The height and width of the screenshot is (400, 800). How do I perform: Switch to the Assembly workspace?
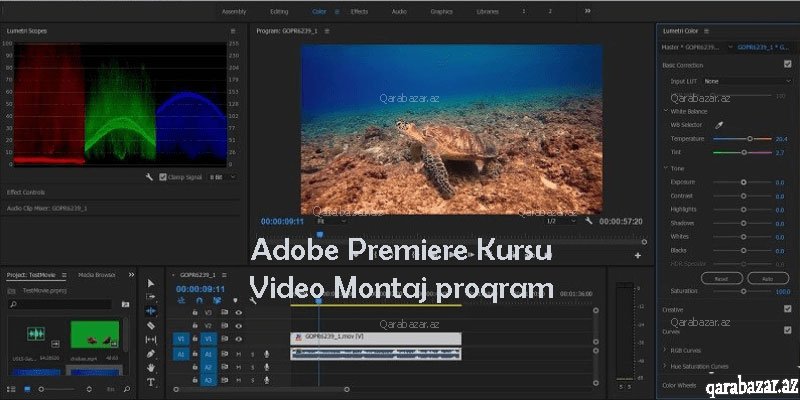234,11
